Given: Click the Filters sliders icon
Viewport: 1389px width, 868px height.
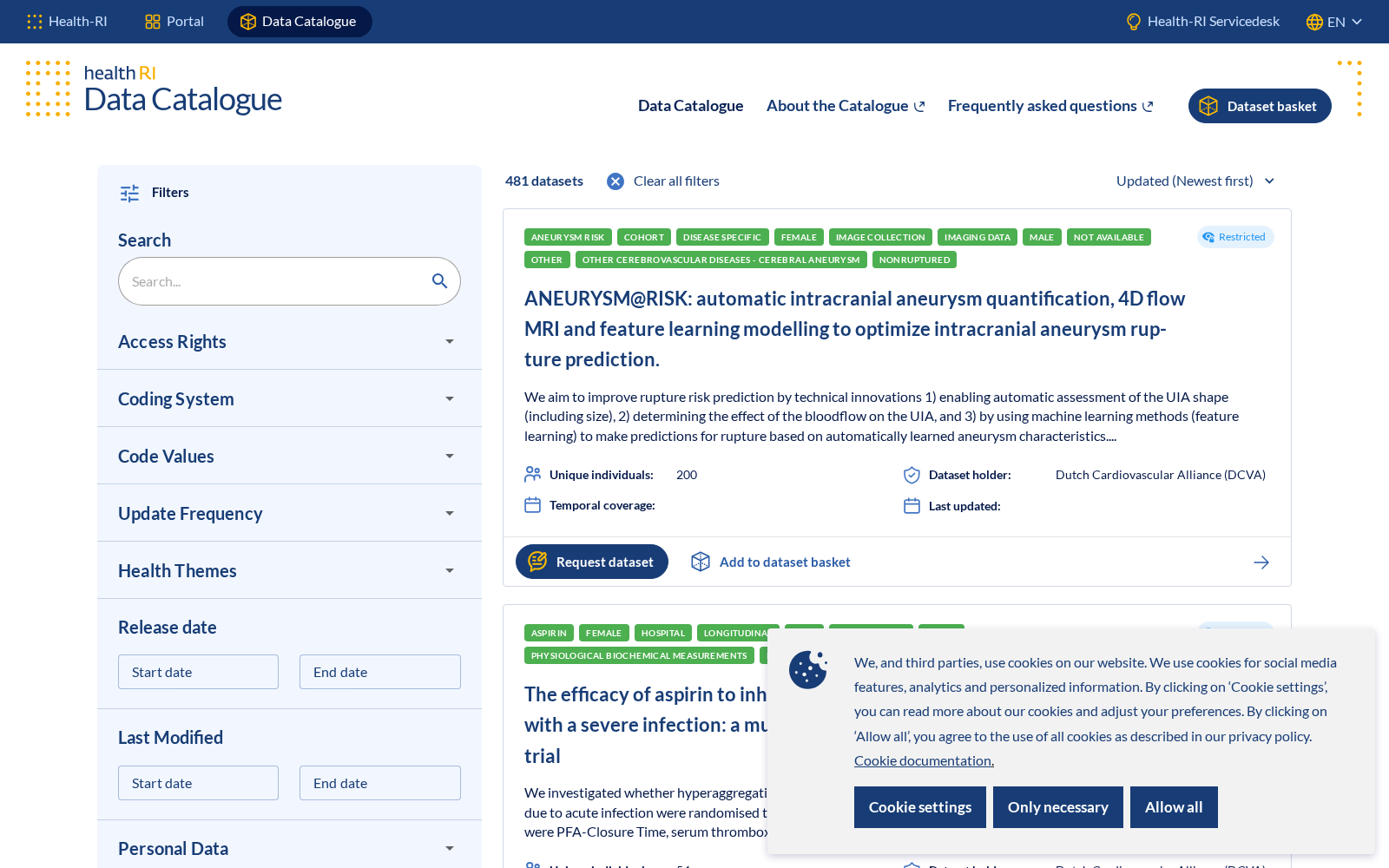Looking at the screenshot, I should point(129,193).
